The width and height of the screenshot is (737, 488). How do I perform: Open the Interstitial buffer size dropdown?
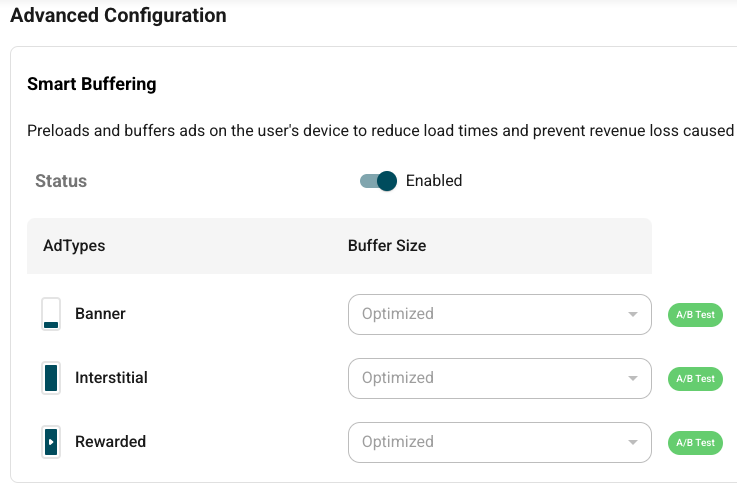pos(499,378)
